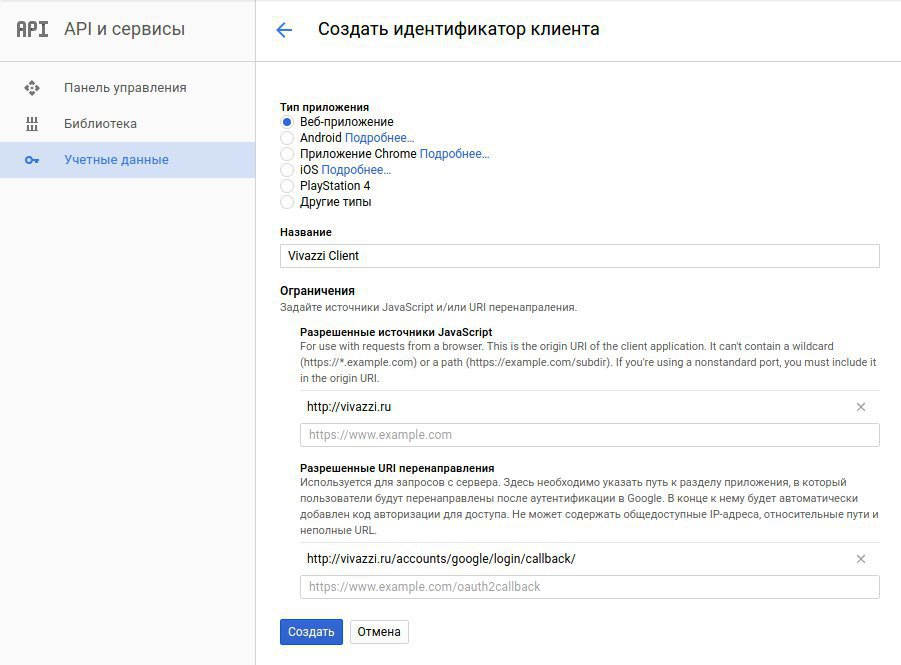This screenshot has width=901, height=665.
Task: Select the Android application type
Action: pyautogui.click(x=287, y=138)
